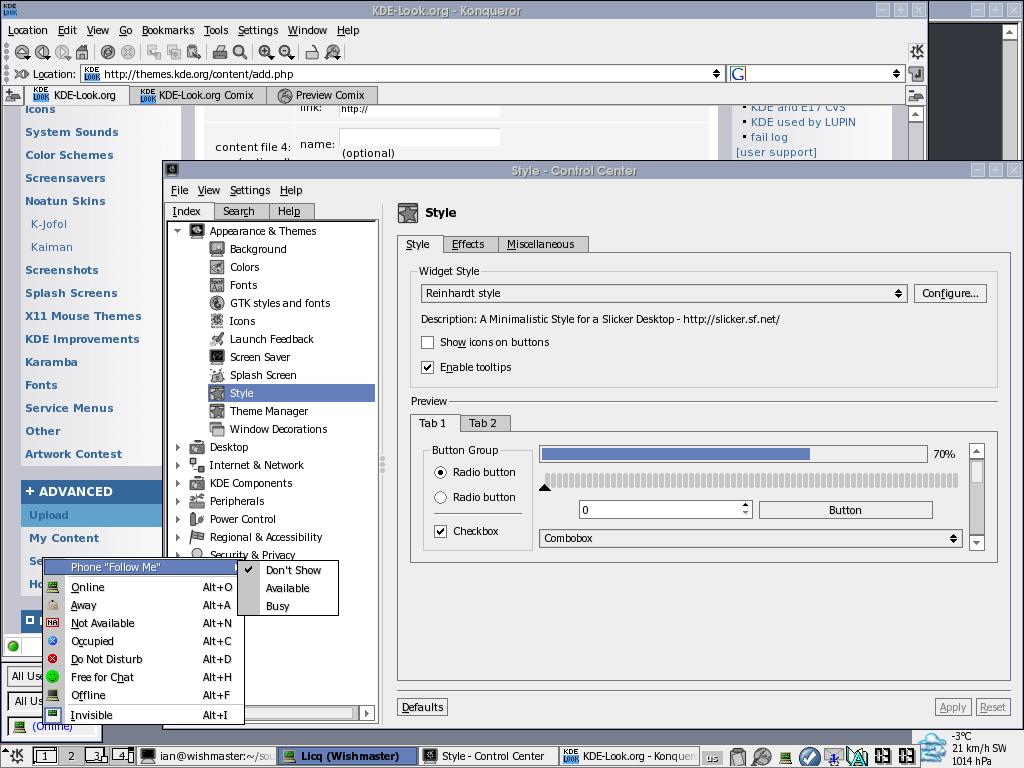This screenshot has width=1024, height=768.
Task: Switch to KDE-Look.org Comix tab
Action: pos(198,95)
